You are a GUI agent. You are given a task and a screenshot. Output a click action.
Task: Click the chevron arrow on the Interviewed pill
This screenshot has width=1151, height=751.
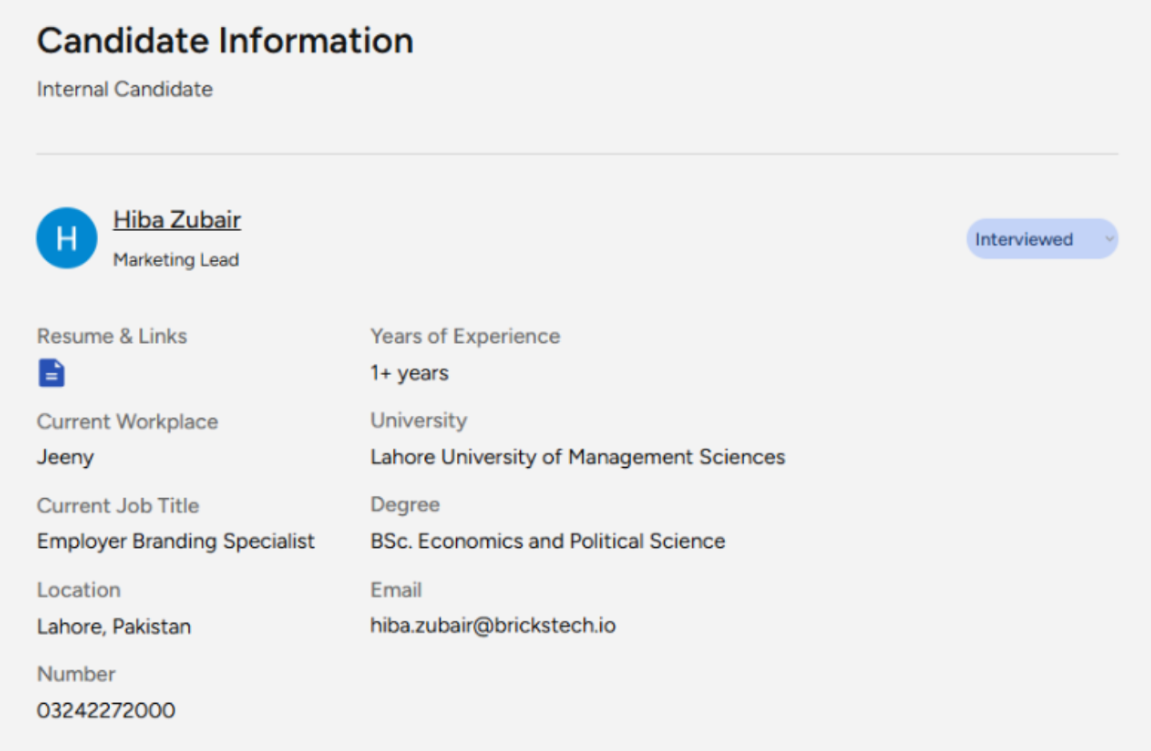[x=1107, y=240]
